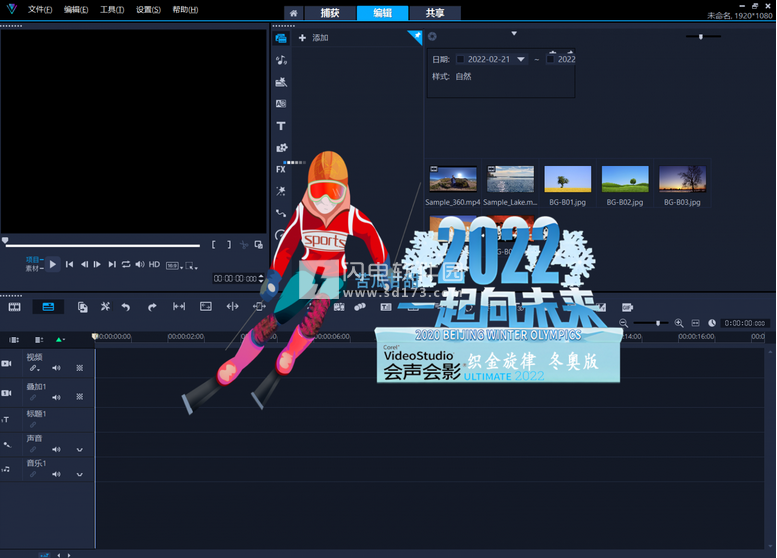Screen dimensions: 777x558
Task: Click the Roll tool icon
Action: (x=232, y=307)
